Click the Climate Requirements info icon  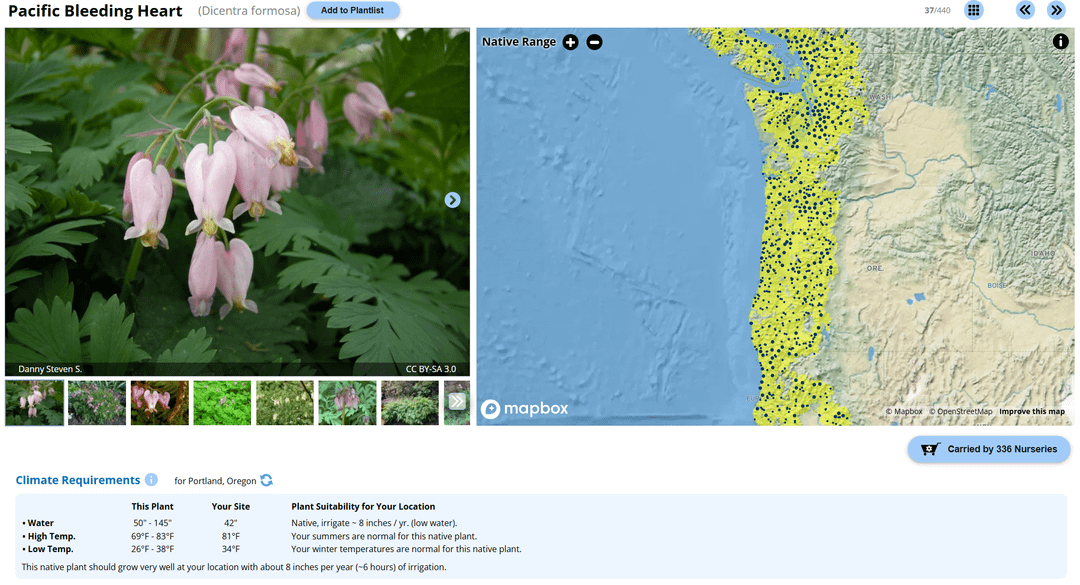click(151, 480)
